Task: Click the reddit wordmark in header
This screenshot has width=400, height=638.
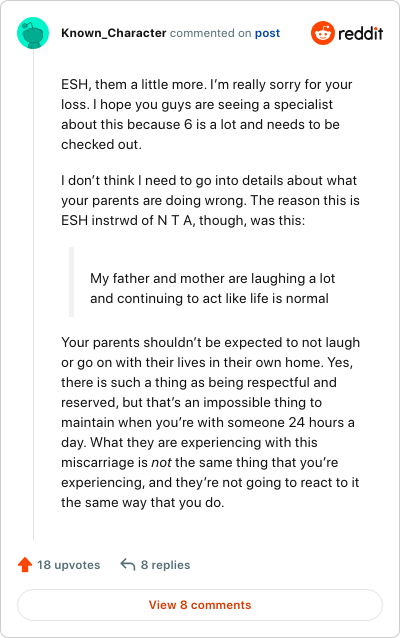Action: [x=361, y=33]
